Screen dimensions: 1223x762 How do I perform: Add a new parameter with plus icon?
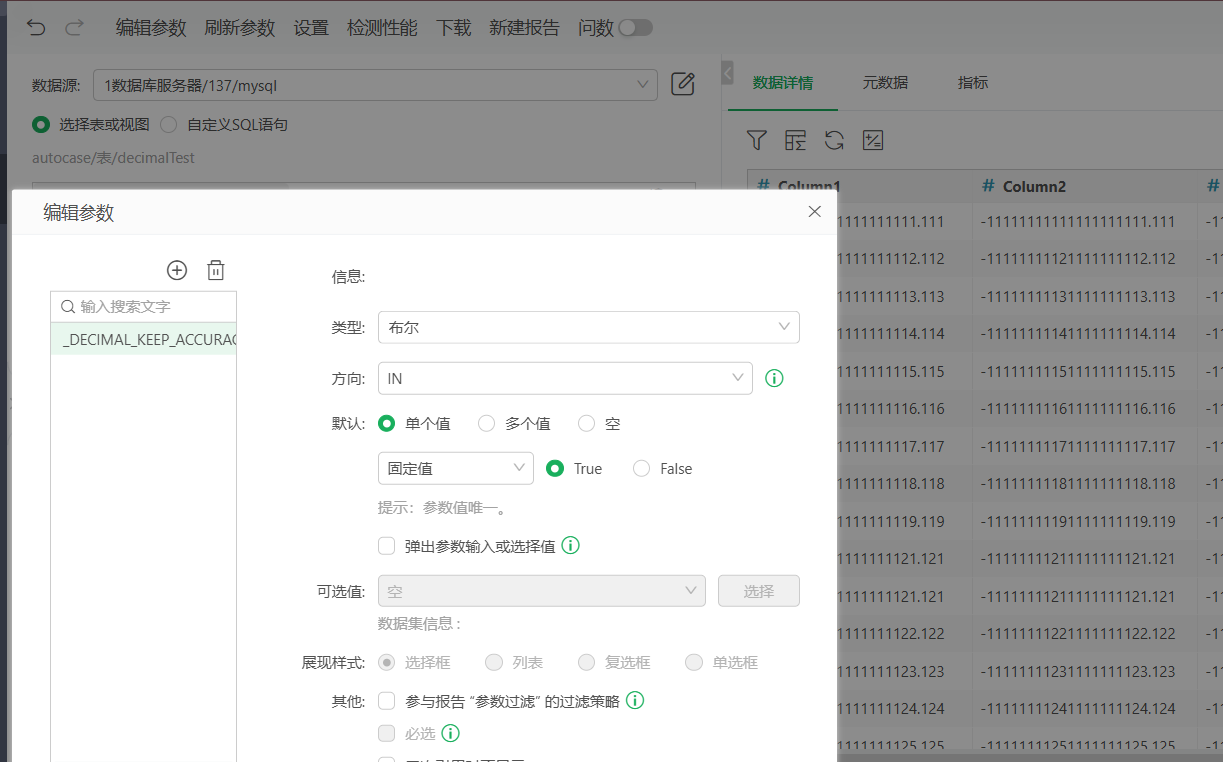pos(177,270)
